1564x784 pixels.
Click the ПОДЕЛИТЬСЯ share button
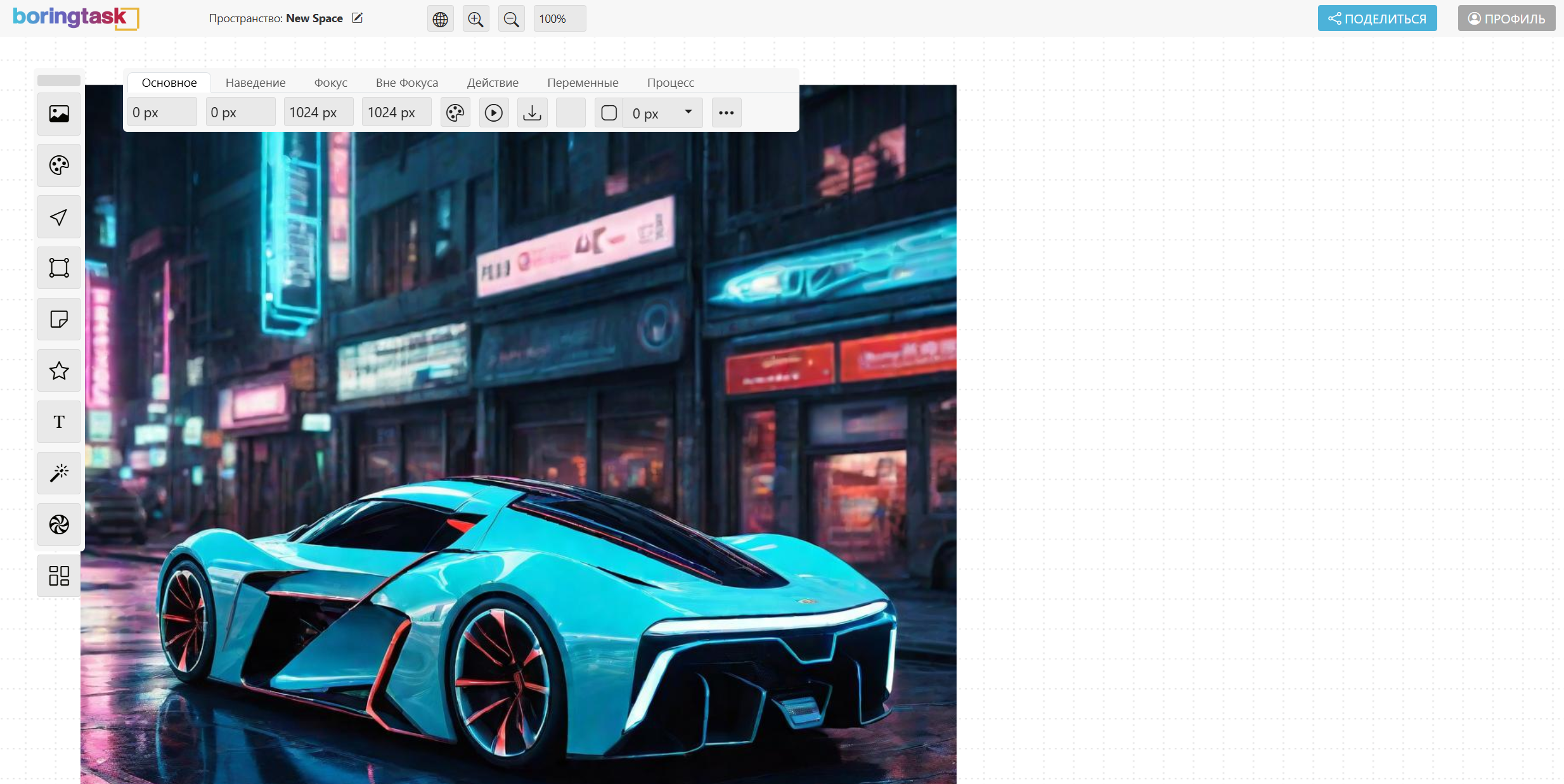click(1377, 18)
